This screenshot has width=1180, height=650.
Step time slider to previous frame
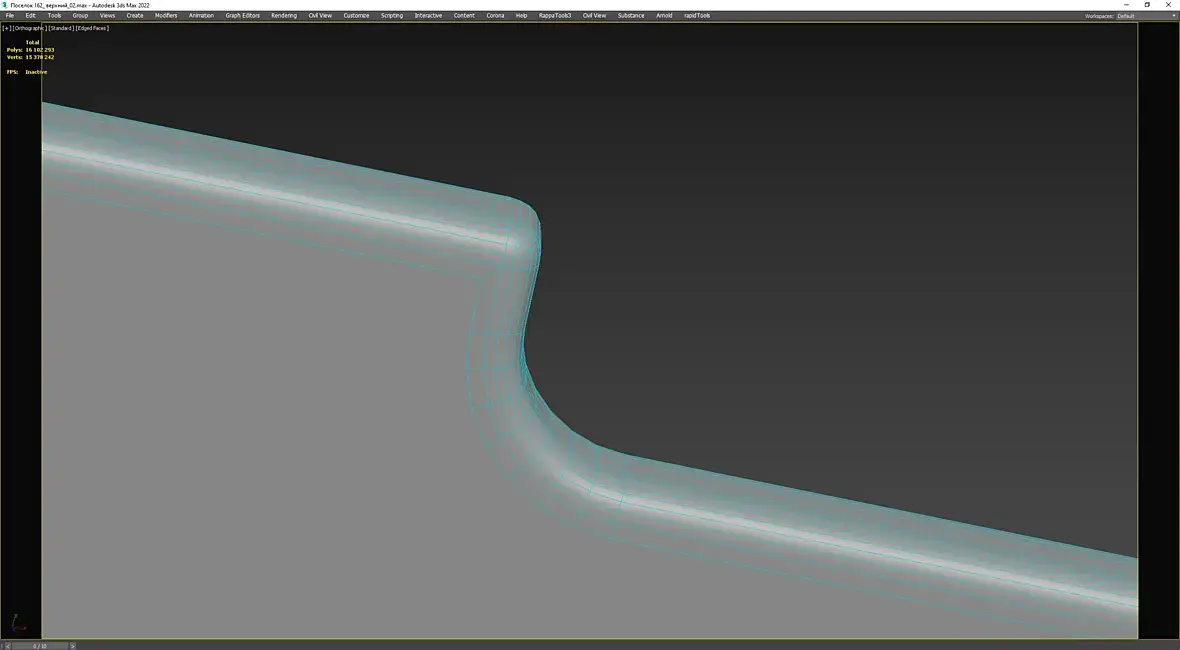[7, 645]
